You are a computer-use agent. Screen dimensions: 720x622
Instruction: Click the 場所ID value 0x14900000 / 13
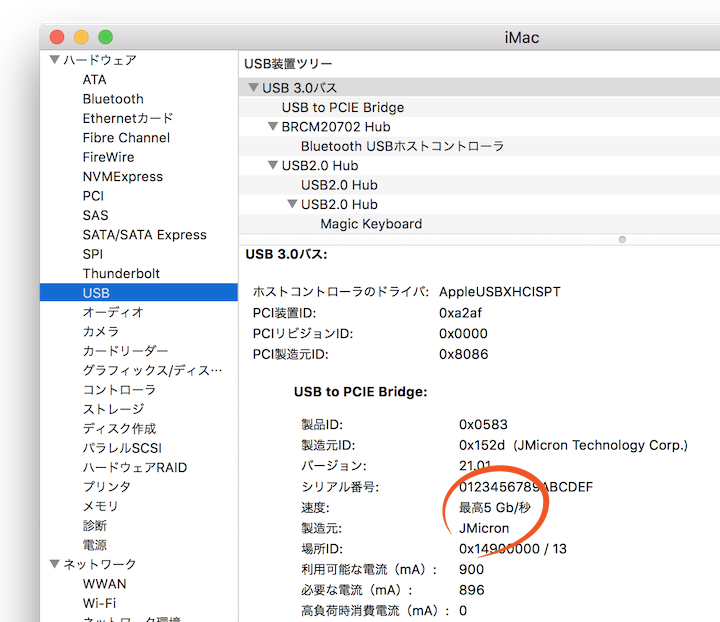513,549
